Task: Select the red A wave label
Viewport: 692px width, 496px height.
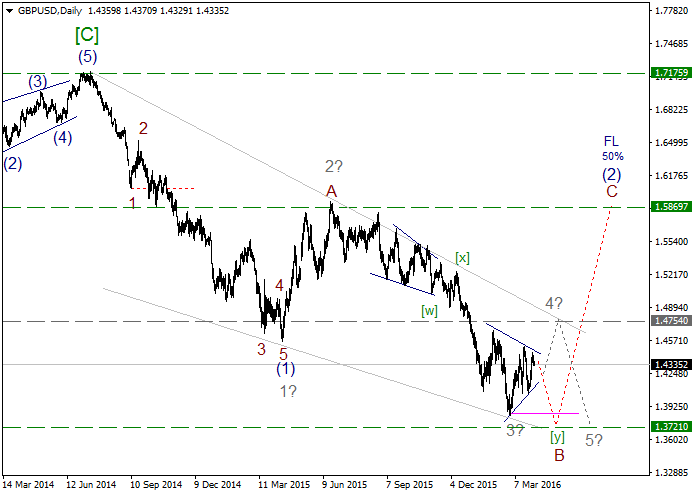Action: [331, 192]
